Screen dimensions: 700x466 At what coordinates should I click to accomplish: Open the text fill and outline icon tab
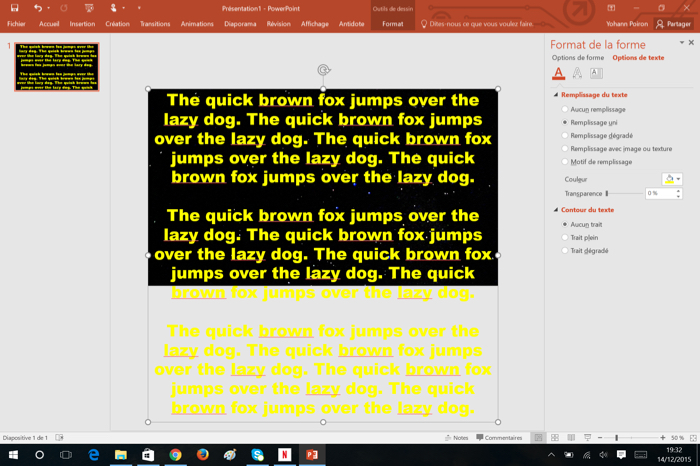pyautogui.click(x=560, y=73)
